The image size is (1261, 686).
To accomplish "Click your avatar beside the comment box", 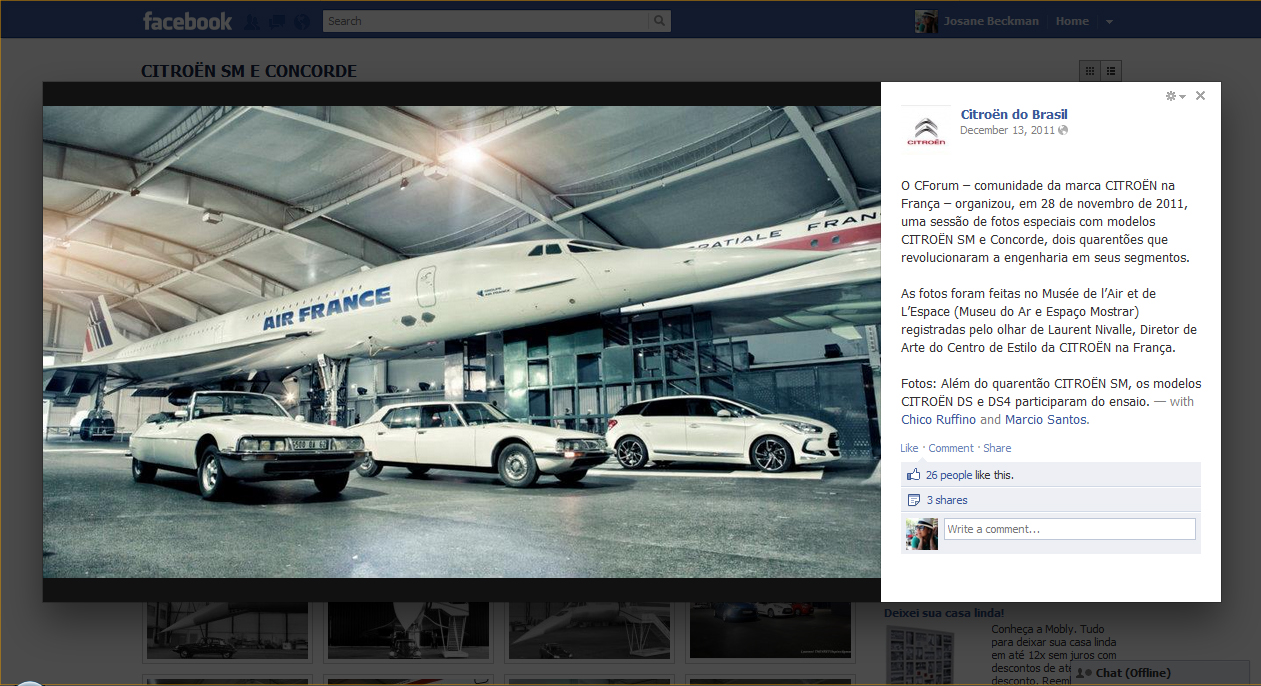I will (921, 534).
